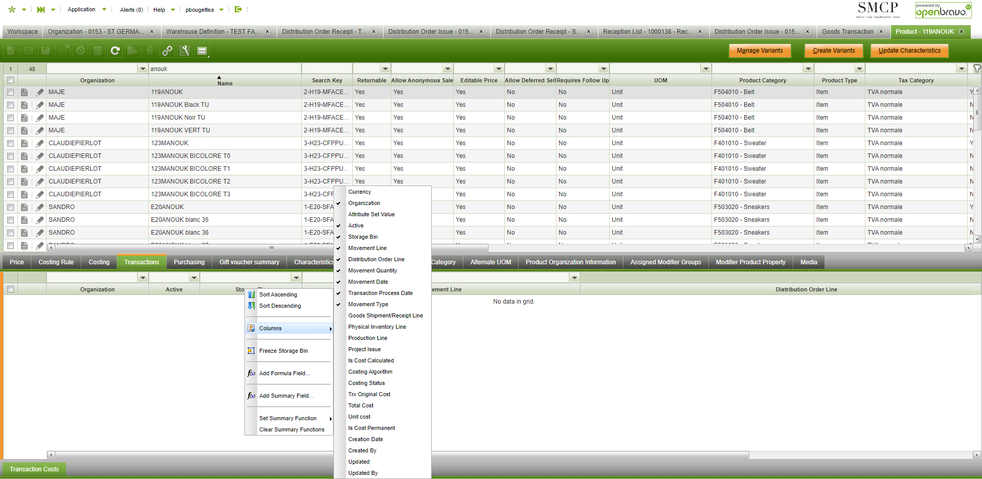The width and height of the screenshot is (982, 479).
Task: Click the logout icon beside the username
Action: 238,9
